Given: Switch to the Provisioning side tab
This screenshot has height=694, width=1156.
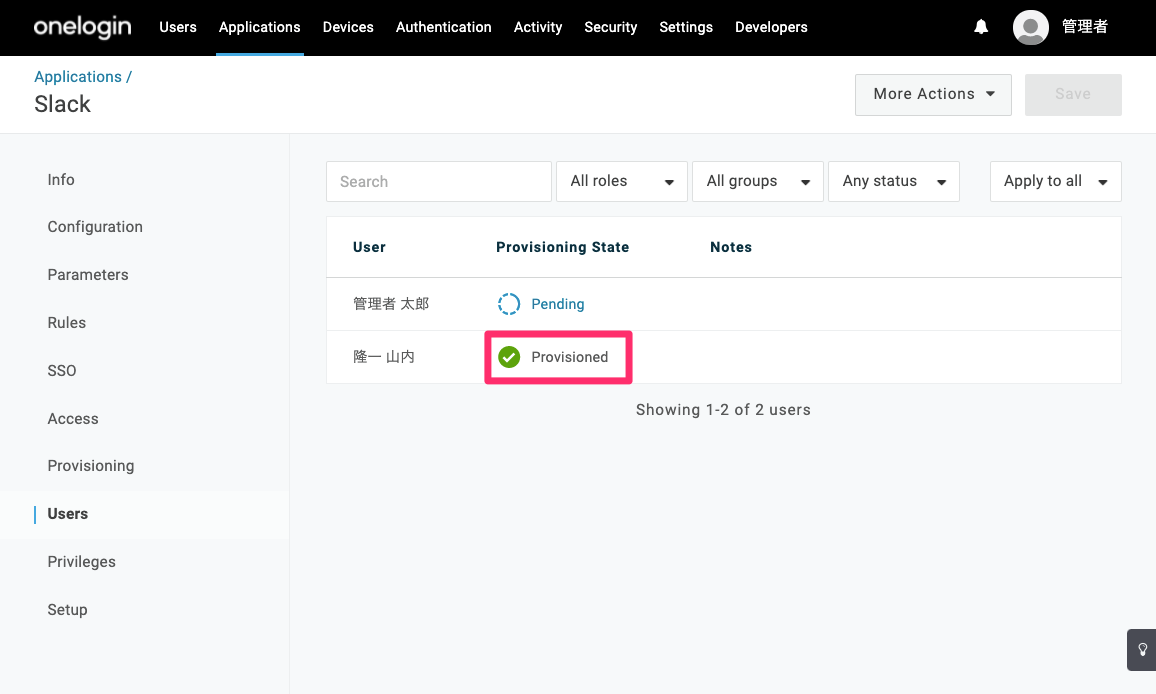Looking at the screenshot, I should (x=91, y=466).
